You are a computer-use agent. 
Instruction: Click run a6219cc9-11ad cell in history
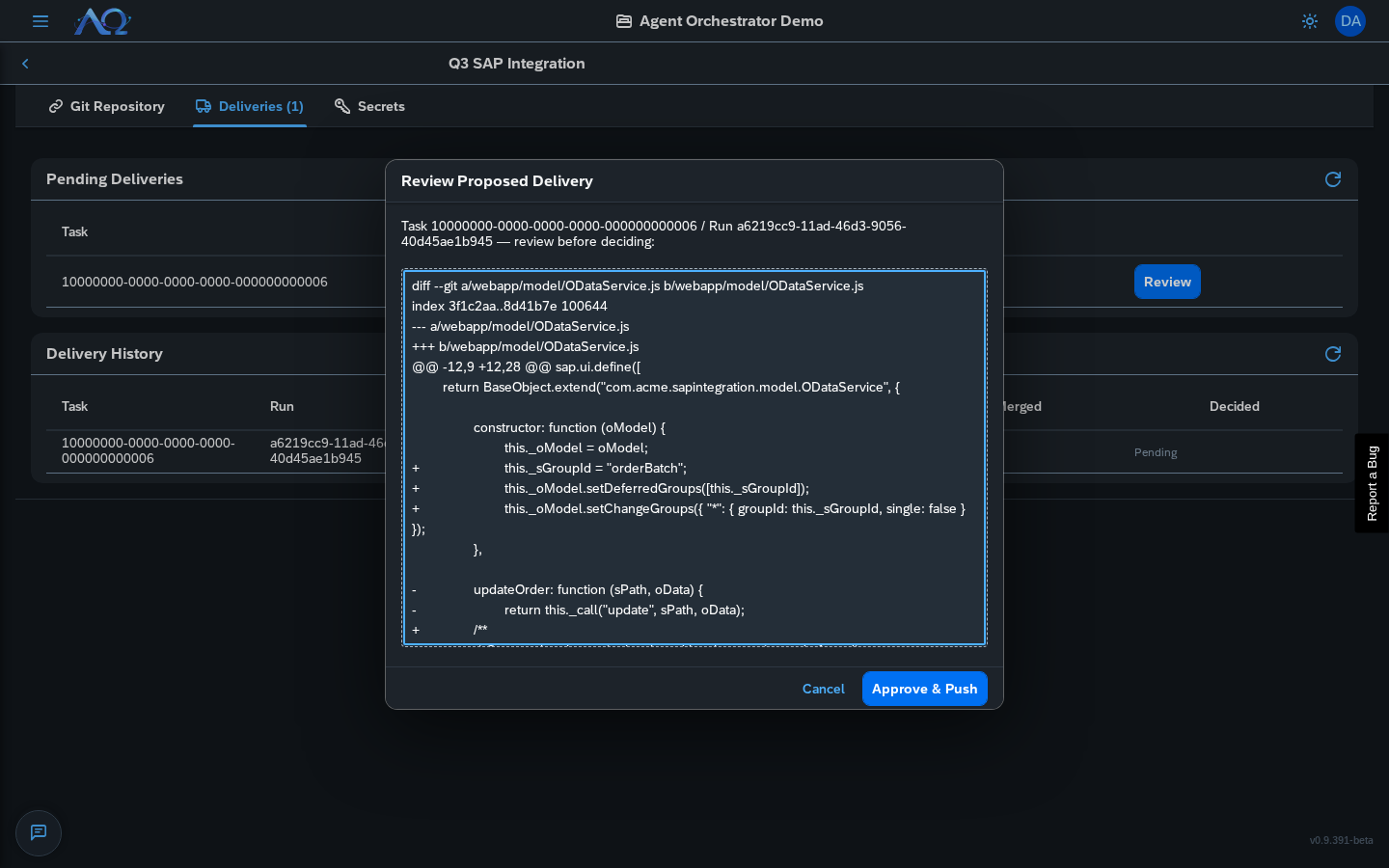[328, 450]
